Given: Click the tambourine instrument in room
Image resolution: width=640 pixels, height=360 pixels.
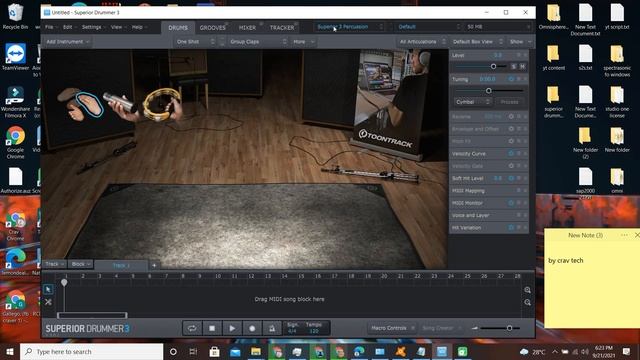Looking at the screenshot, I should pos(162,105).
